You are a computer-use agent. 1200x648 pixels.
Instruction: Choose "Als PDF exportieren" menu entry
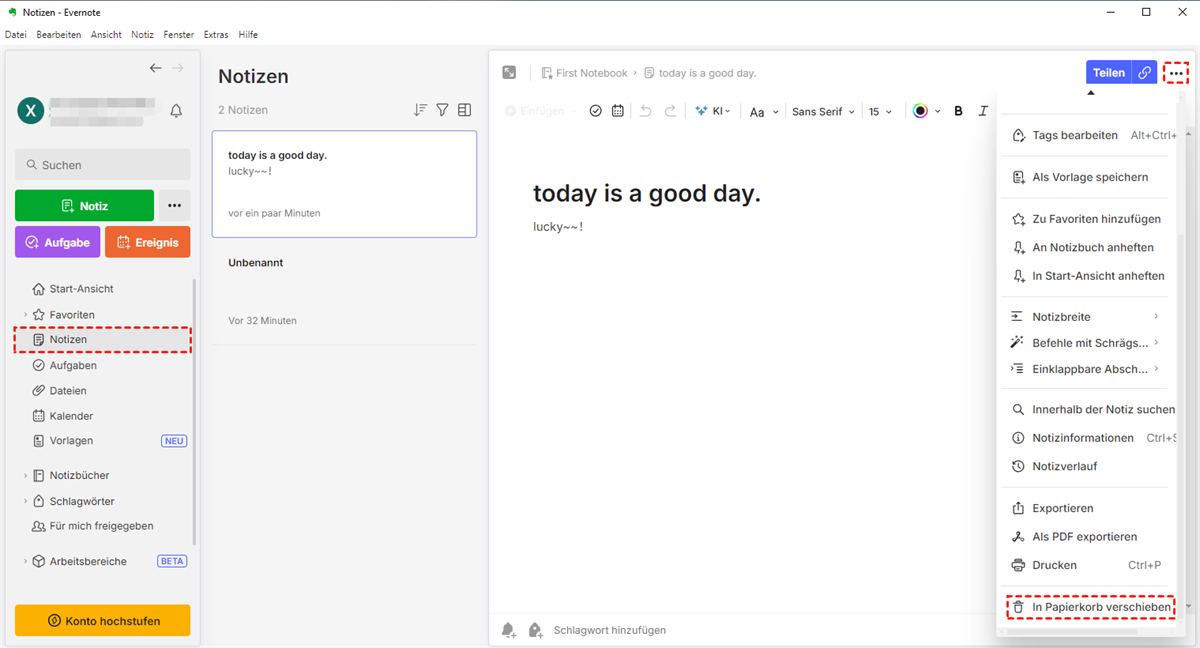[x=1084, y=537]
